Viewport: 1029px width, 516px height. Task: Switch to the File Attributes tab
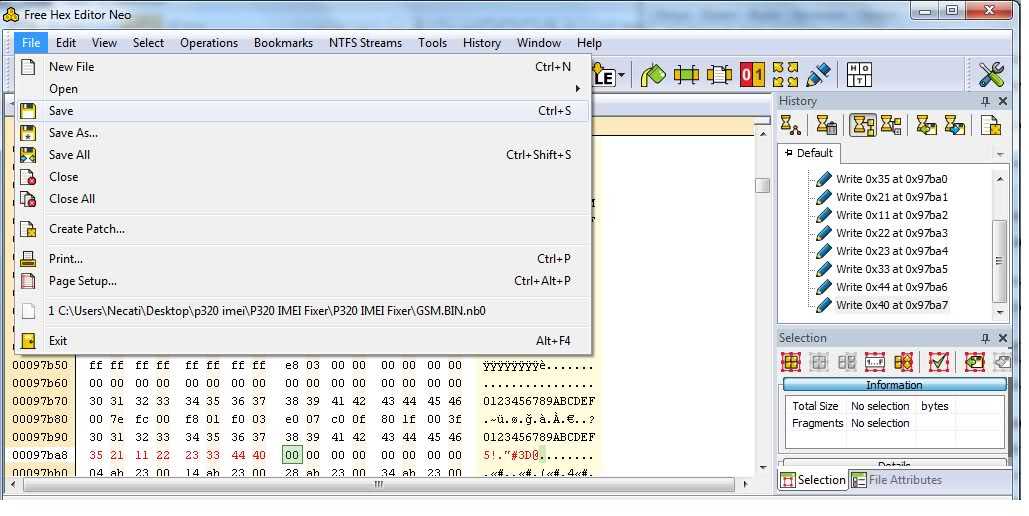[897, 481]
